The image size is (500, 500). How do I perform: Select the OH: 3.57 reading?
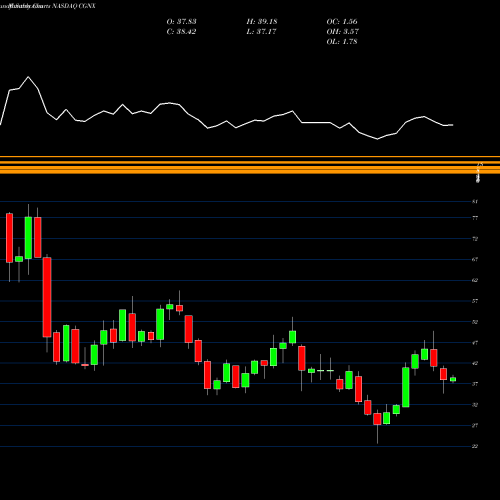click(x=342, y=32)
